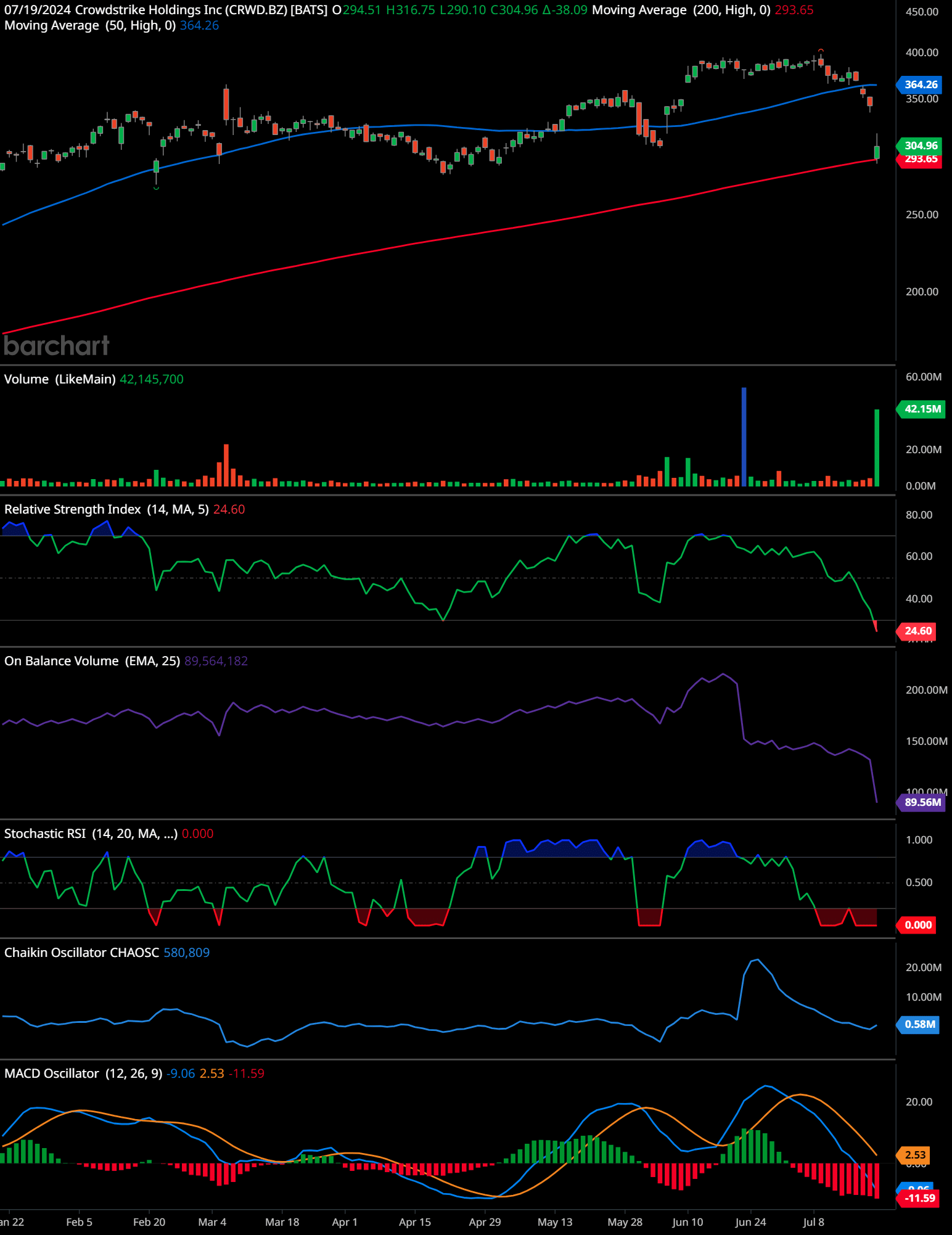Image resolution: width=952 pixels, height=1235 pixels.
Task: Click the 364.26 moving average value in the header
Action: (x=199, y=25)
